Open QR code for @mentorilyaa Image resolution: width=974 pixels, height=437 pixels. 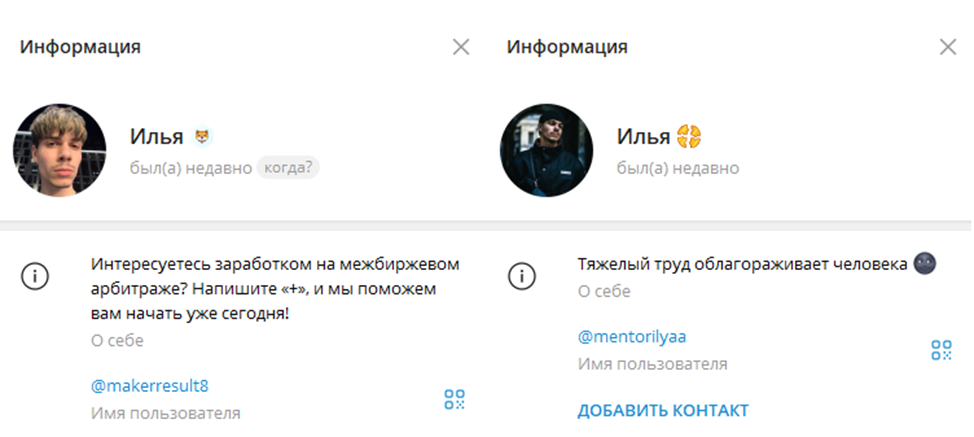[942, 350]
